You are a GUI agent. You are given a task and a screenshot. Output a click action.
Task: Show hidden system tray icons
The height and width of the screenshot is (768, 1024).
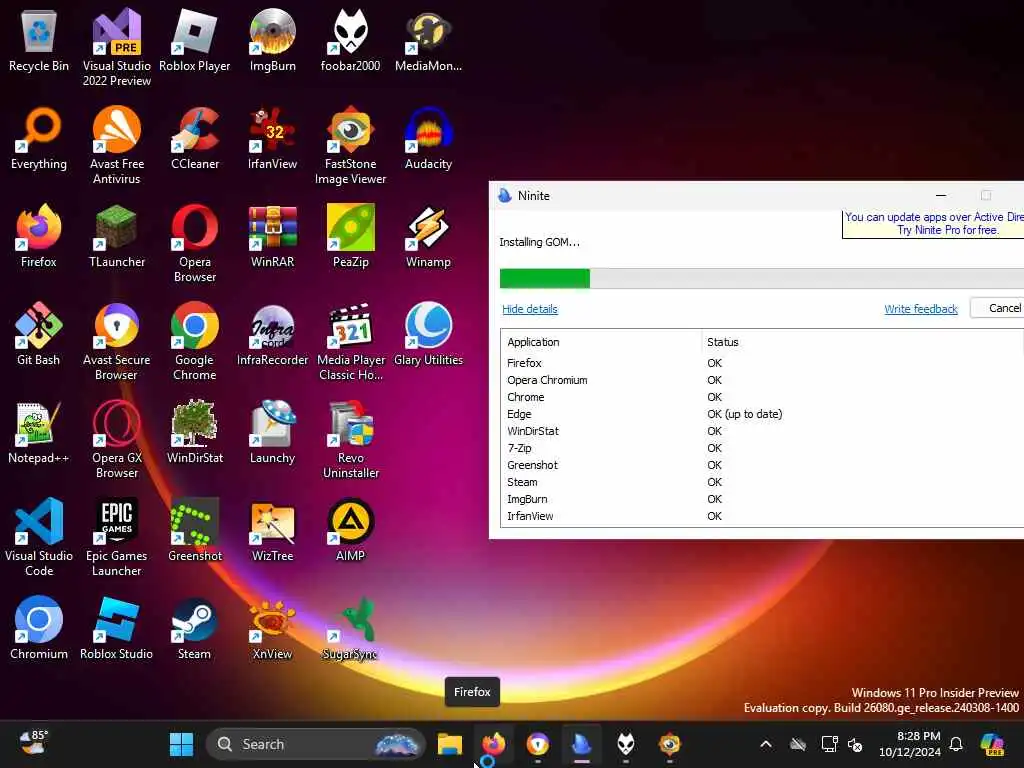coord(765,744)
